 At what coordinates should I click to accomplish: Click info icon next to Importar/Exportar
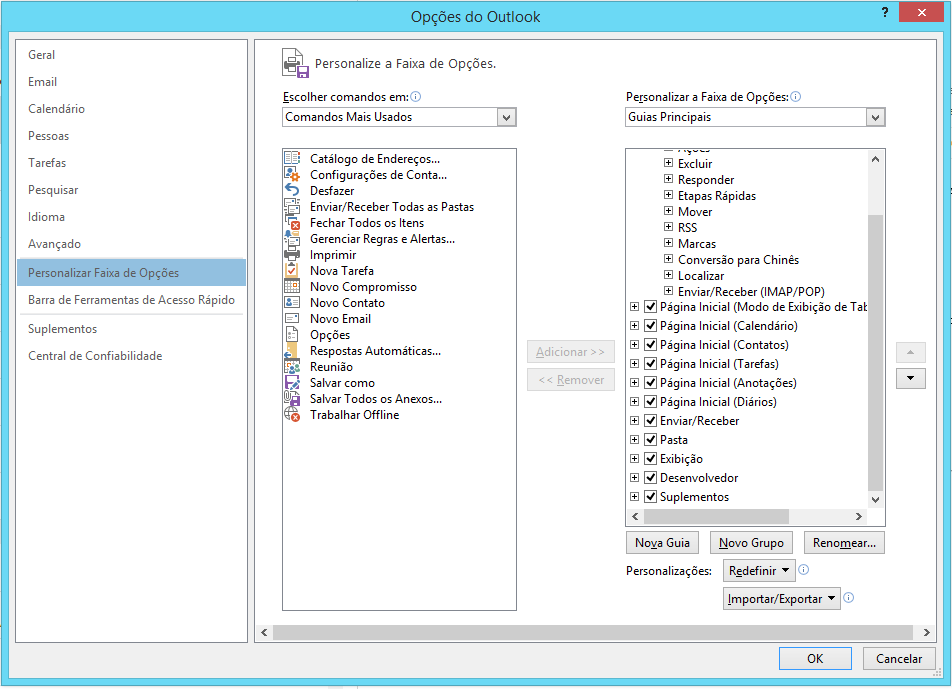click(x=849, y=597)
